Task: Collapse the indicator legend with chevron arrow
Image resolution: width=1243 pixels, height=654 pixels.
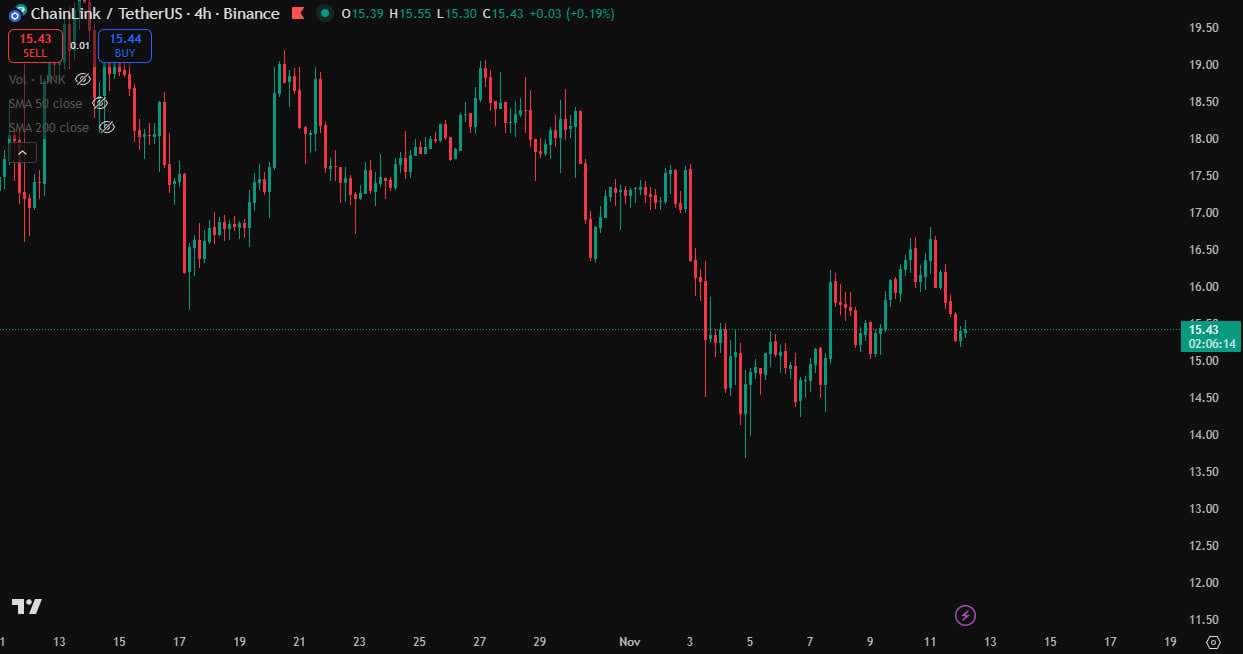Action: (x=23, y=152)
